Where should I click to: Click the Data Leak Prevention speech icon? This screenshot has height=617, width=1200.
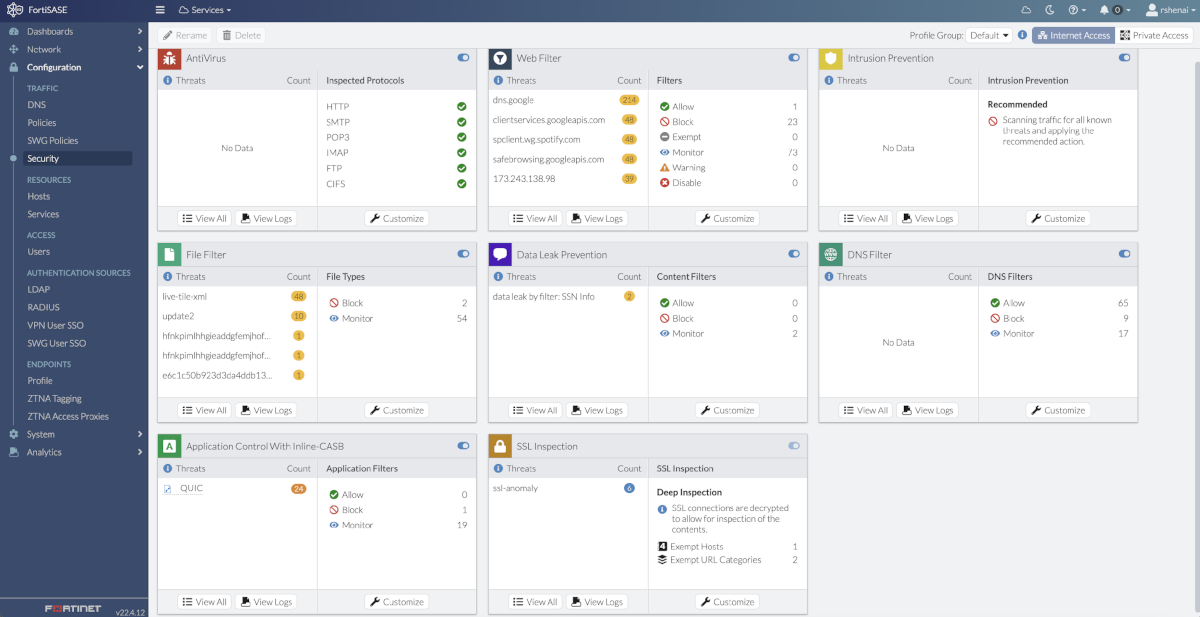pos(500,255)
